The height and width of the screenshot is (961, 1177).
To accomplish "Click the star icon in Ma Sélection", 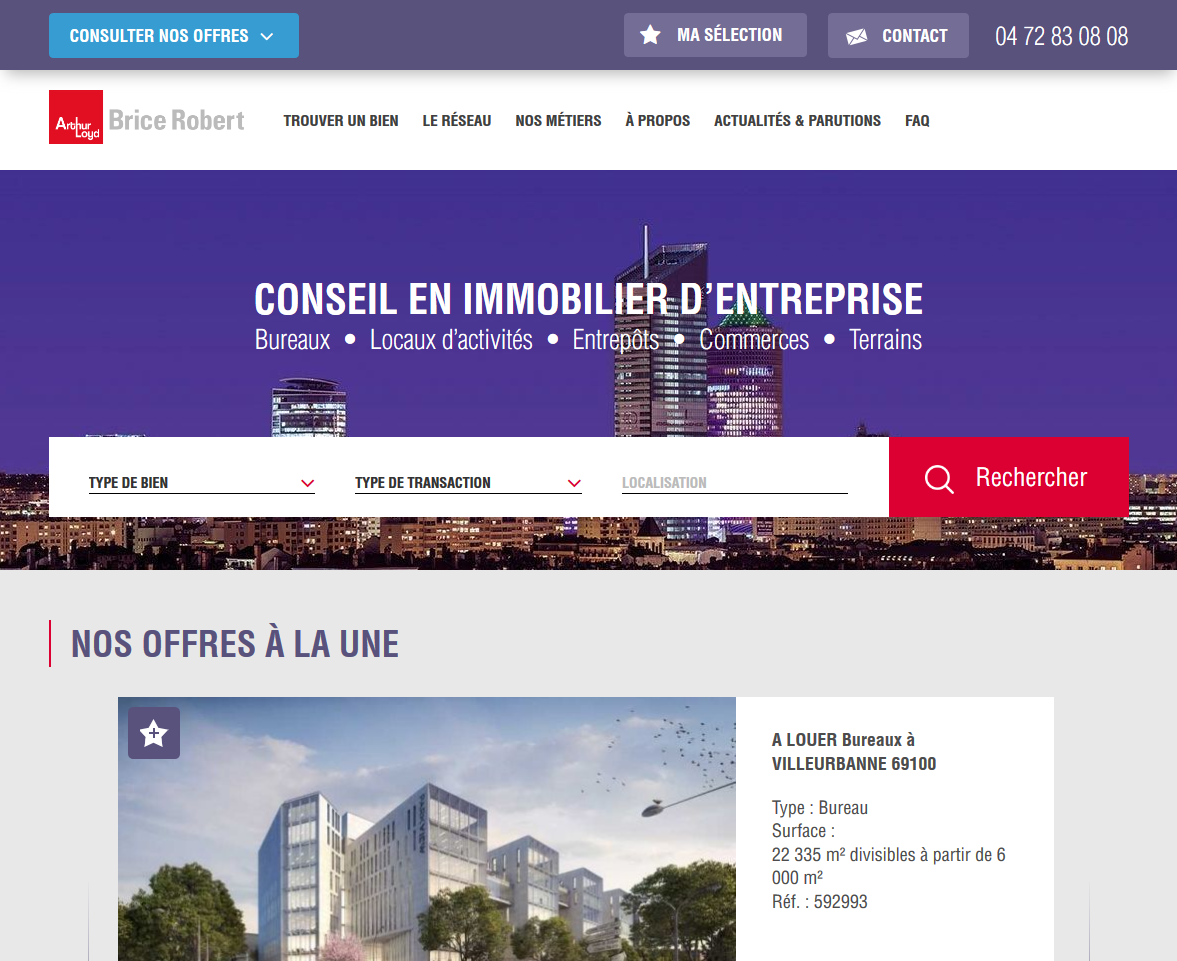I will click(x=650, y=35).
